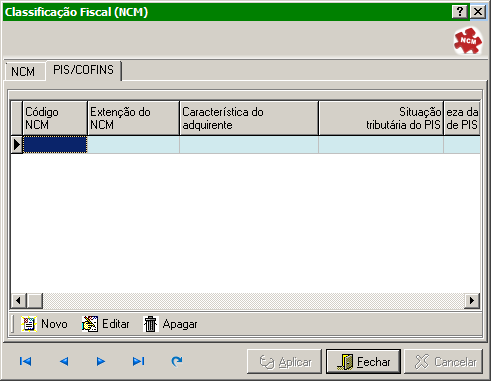Screen dimensions: 491x381
Task: Select the highlighted Código NCM cell
Action: 55,145
